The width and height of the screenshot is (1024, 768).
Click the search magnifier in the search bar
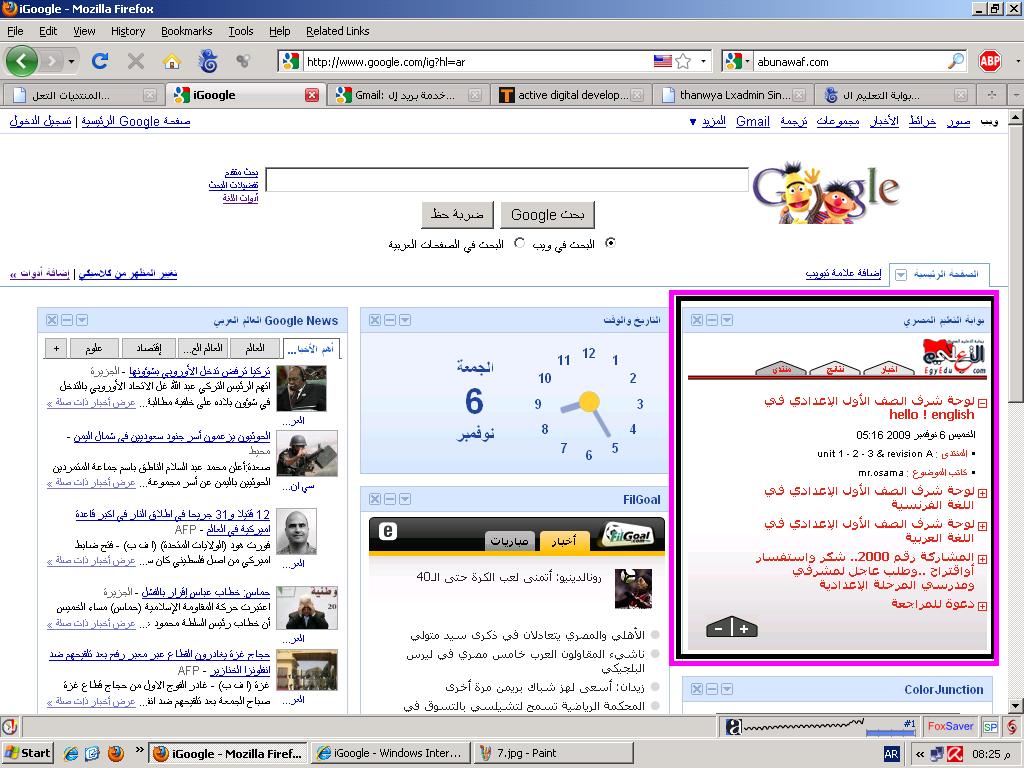[x=955, y=61]
